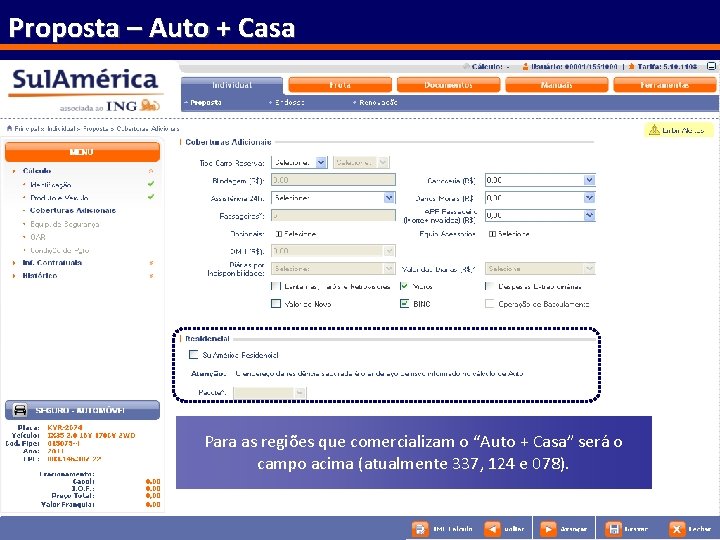Check the Despesas Extraordinárias checkbox
Viewport: 720px width, 540px height.
(489, 286)
